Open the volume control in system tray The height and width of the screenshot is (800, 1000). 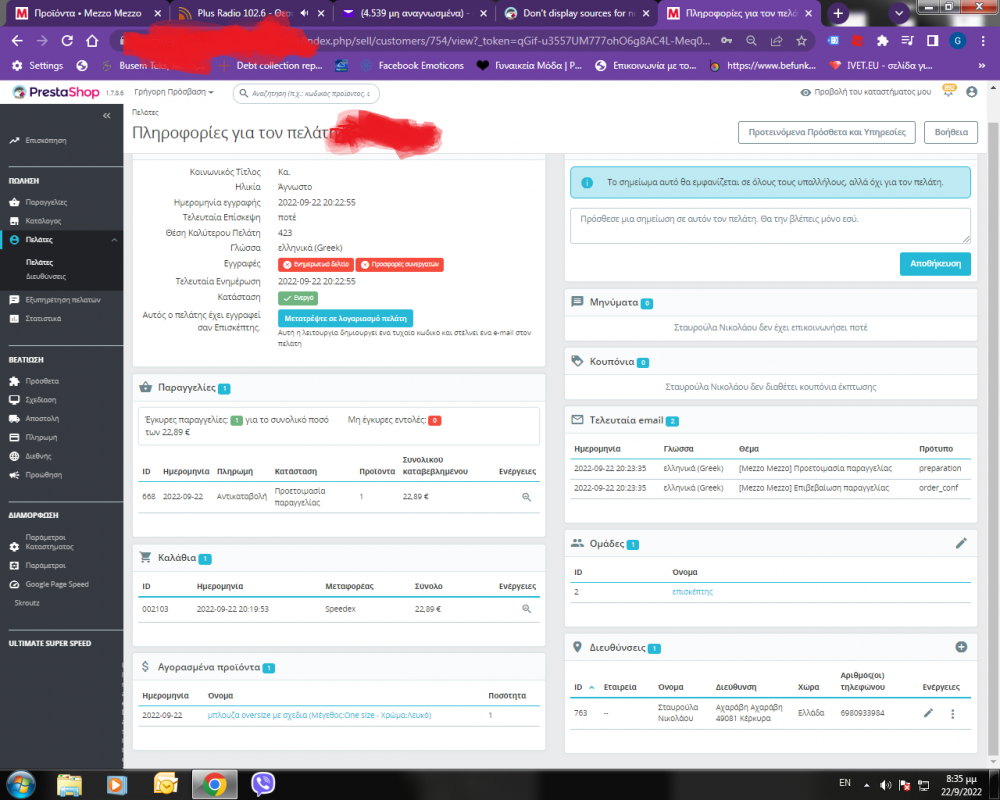(x=885, y=785)
